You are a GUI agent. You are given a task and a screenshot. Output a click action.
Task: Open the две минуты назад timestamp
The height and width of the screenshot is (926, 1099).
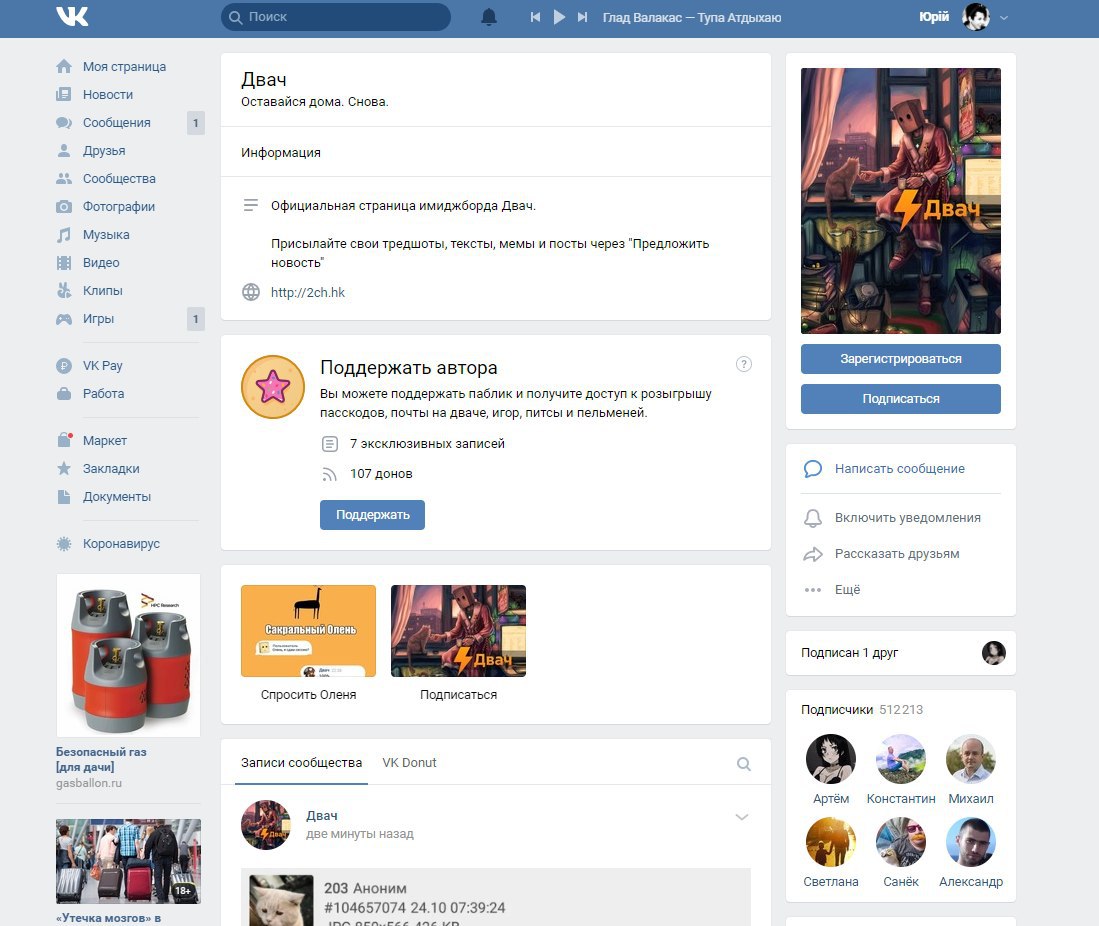click(x=360, y=834)
